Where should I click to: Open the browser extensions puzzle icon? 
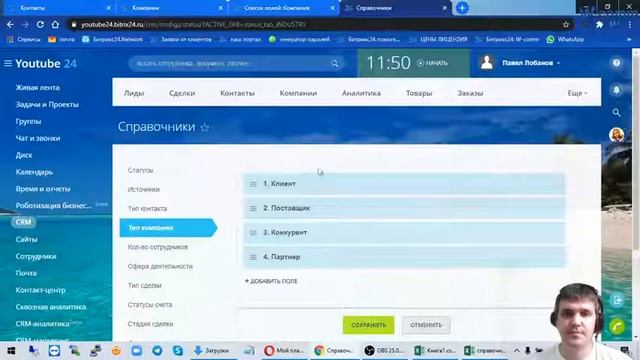coord(600,24)
